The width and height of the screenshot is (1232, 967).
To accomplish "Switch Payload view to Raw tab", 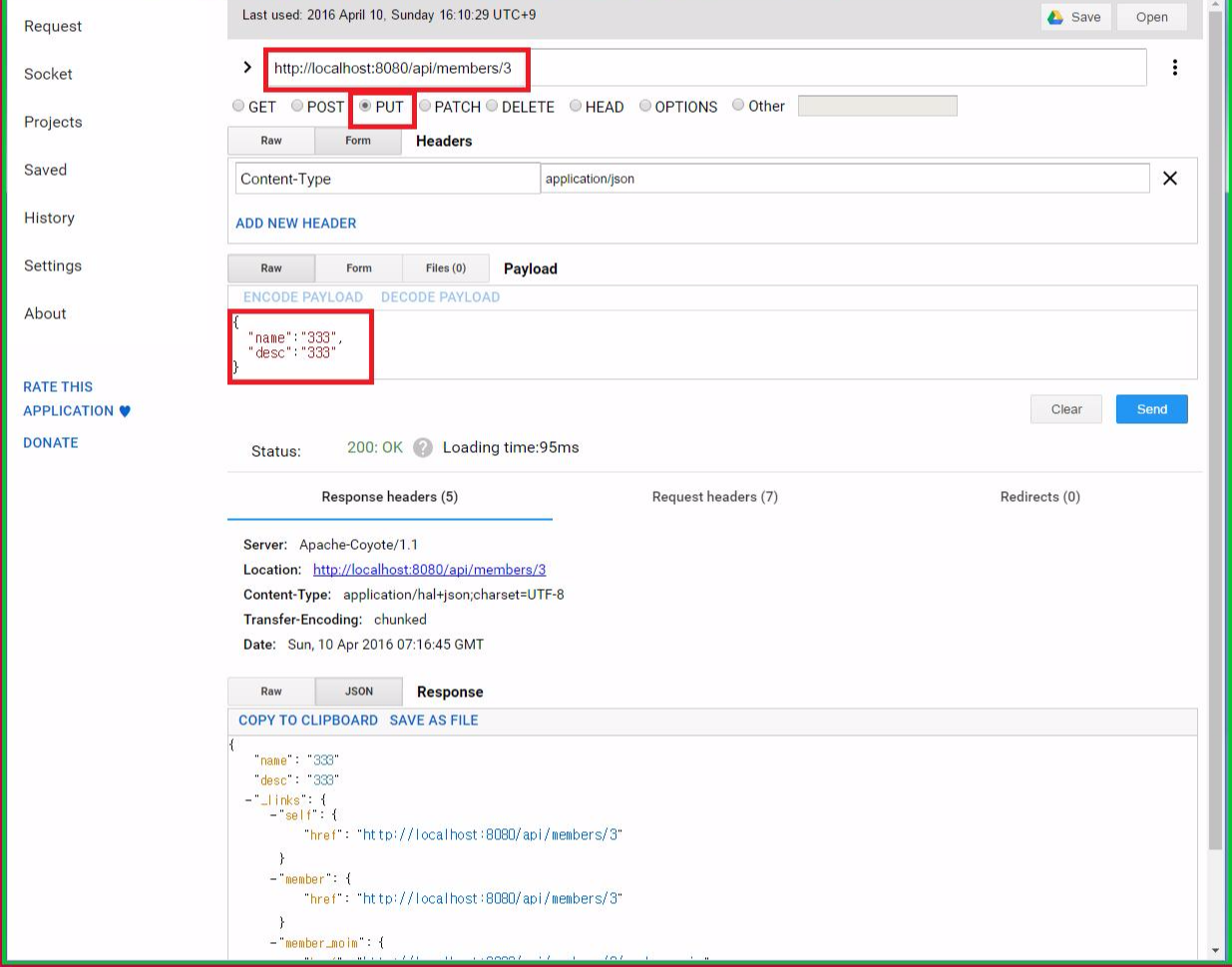I will click(x=271, y=268).
